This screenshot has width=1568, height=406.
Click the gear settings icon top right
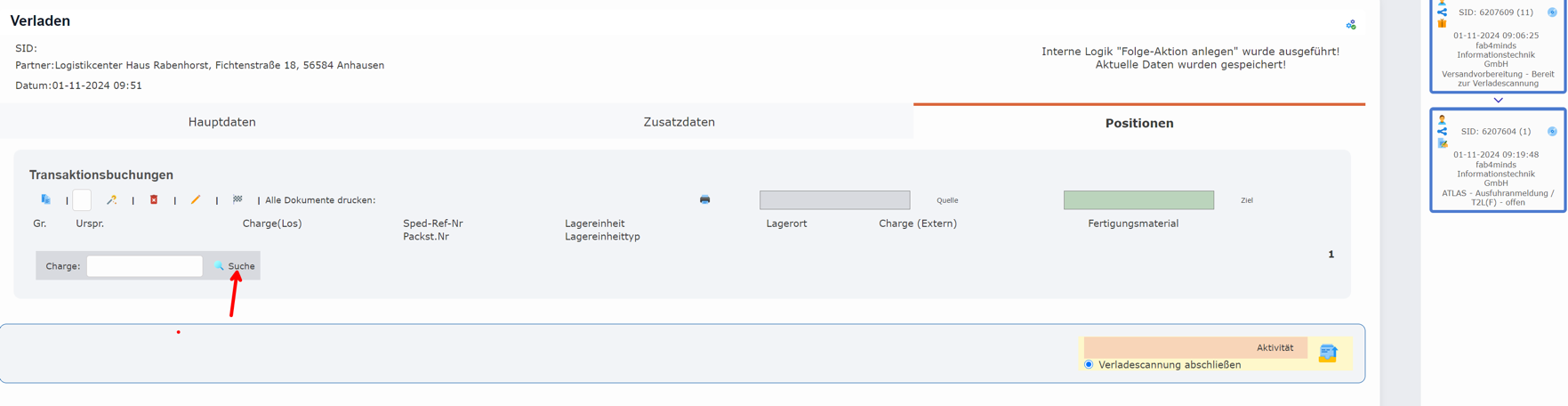point(1351,25)
